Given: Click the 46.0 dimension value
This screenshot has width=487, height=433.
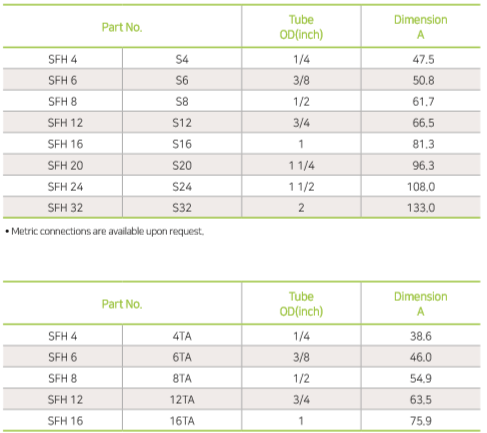Looking at the screenshot, I should [421, 357].
